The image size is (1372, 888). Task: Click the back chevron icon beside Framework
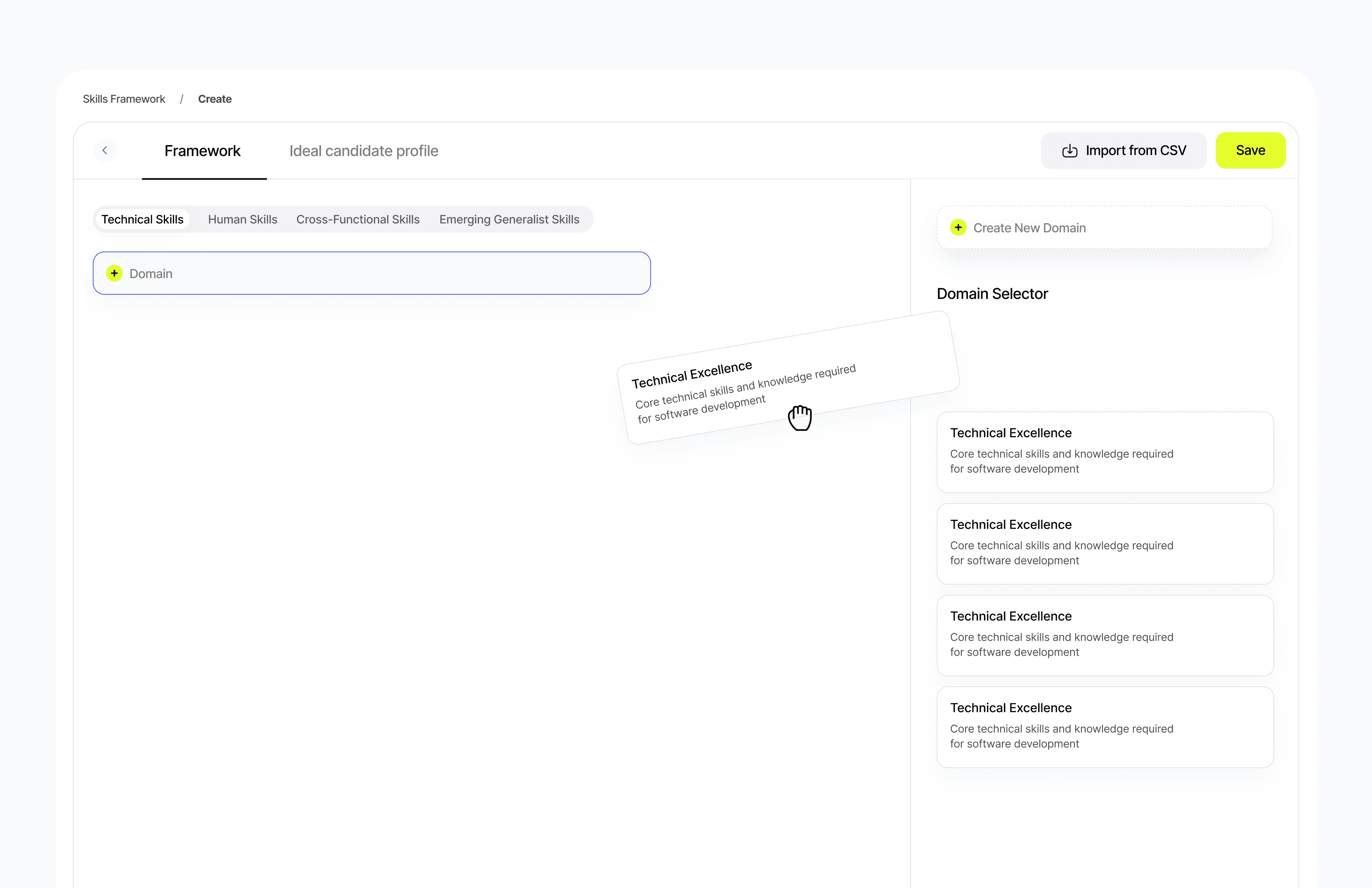tap(105, 150)
